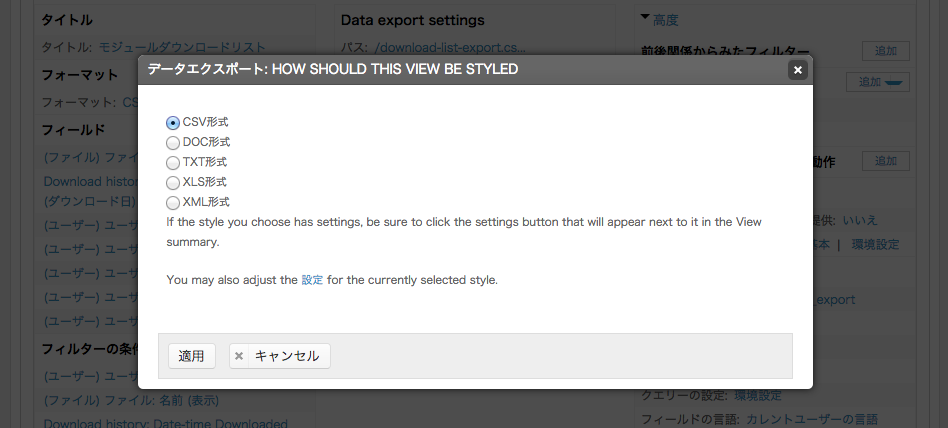Collapse the 高度 section triangle
948x428 pixels.
pos(645,18)
